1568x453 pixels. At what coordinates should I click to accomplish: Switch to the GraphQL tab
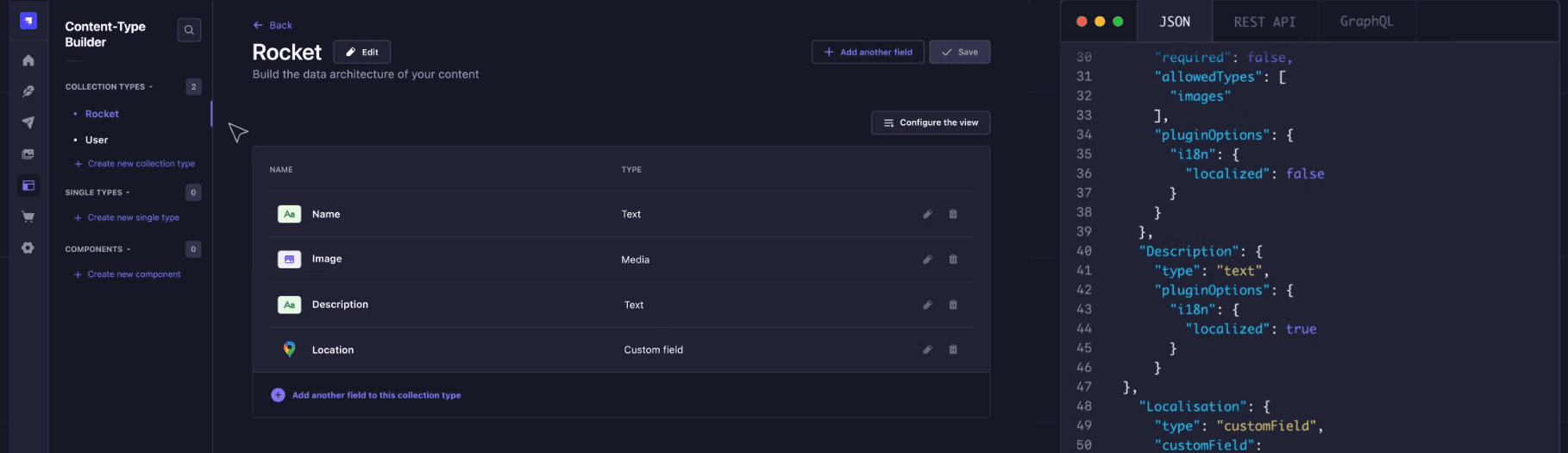click(x=1366, y=22)
